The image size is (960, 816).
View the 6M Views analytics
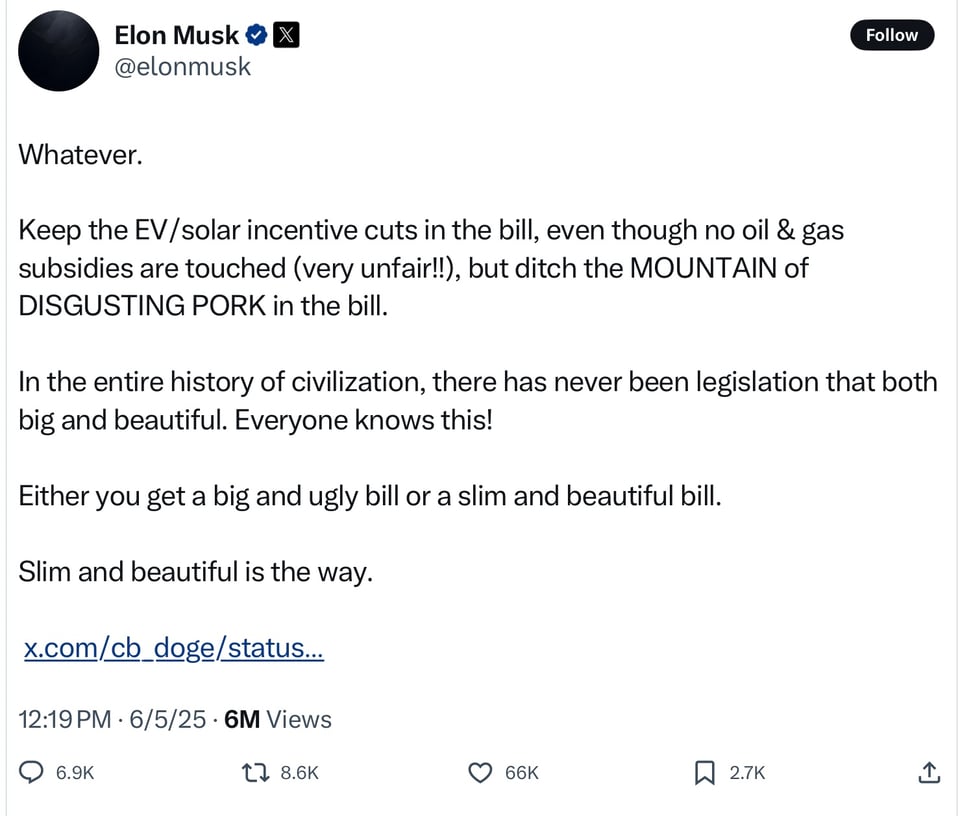click(278, 719)
